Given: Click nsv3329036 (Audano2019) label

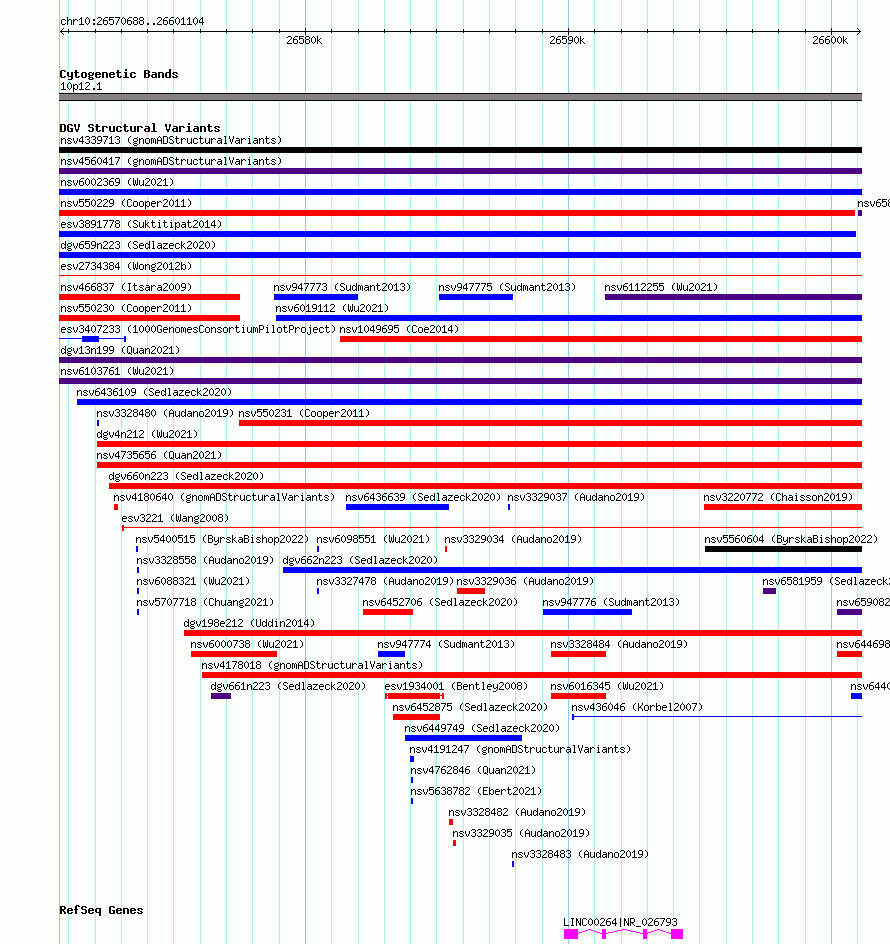Looking at the screenshot, I should pos(525,583).
